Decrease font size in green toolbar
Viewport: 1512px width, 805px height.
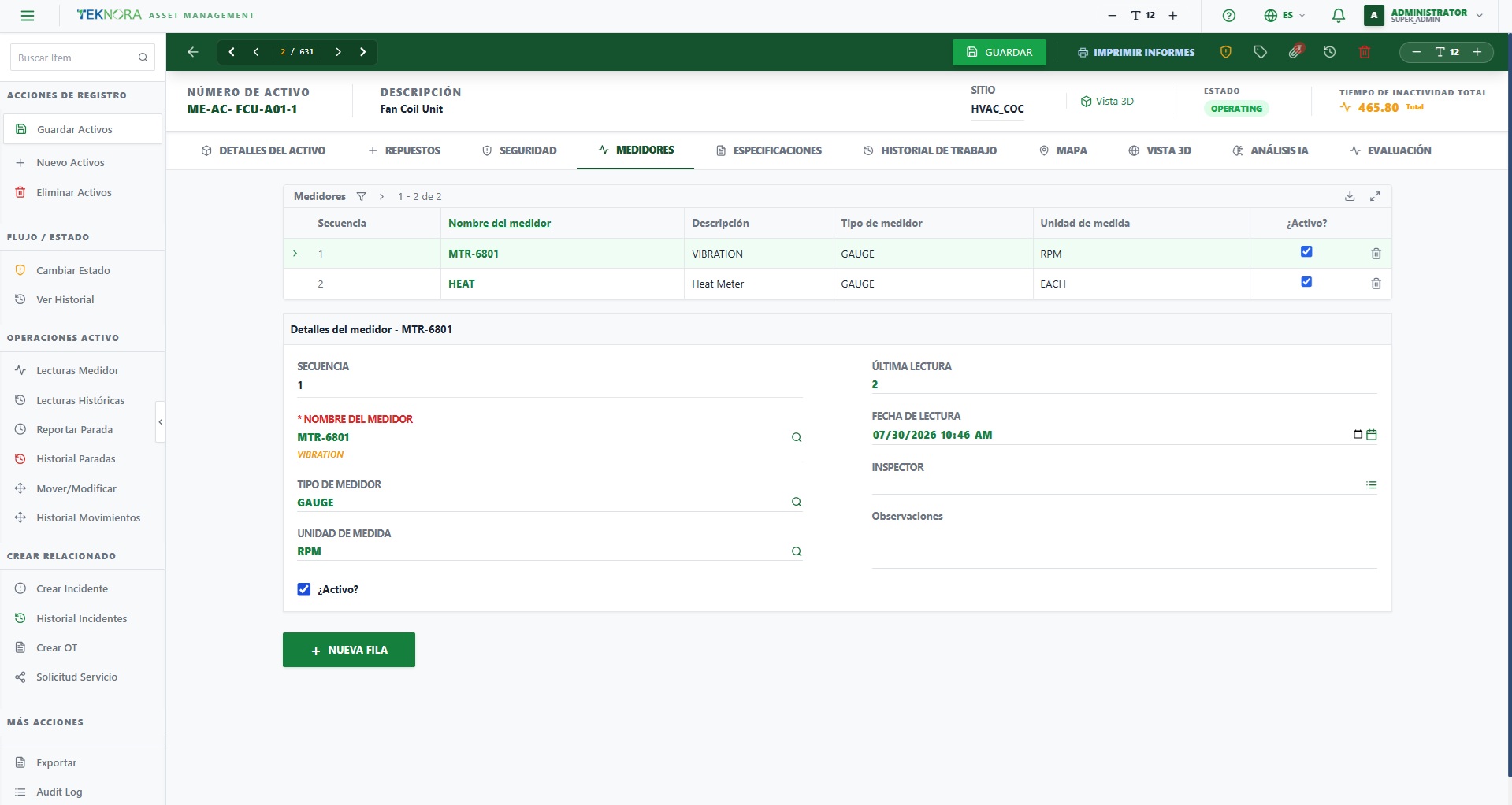1416,52
